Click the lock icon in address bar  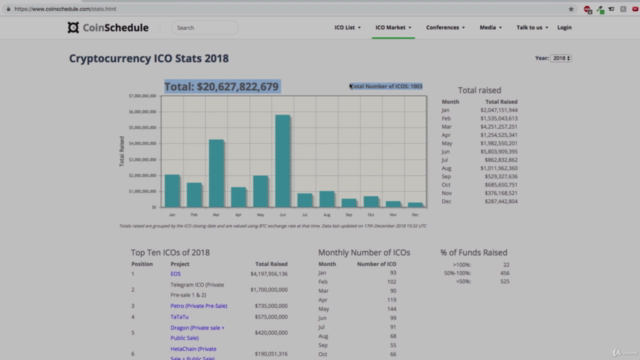(x=8, y=9)
